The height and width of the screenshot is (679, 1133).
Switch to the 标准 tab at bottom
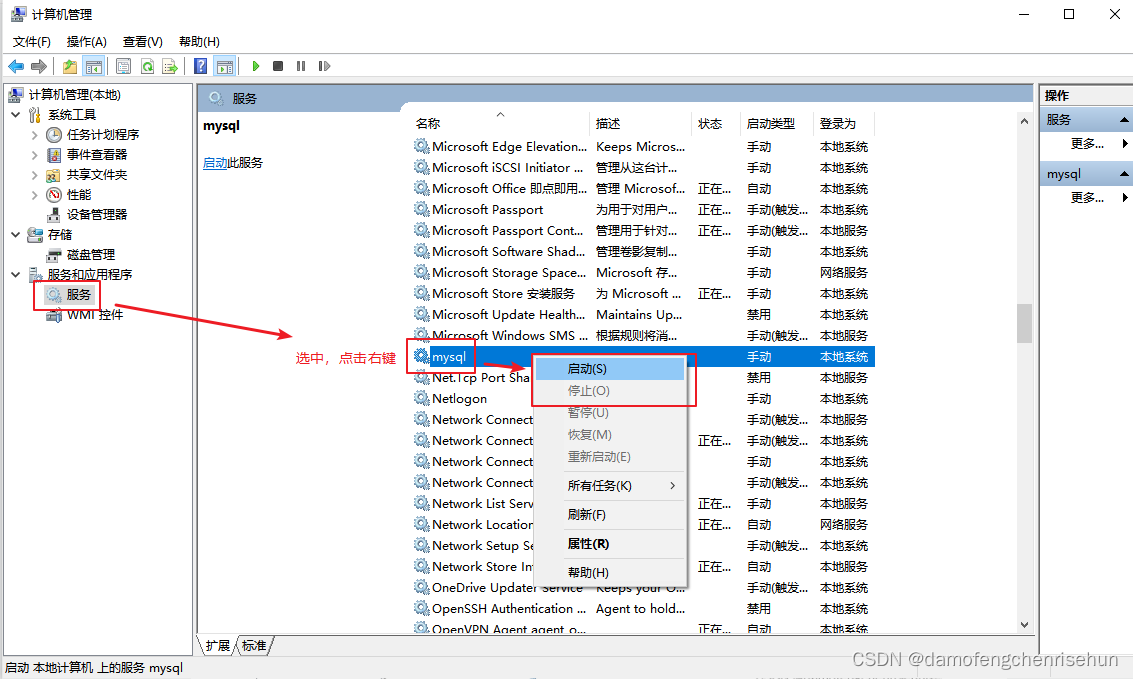pyautogui.click(x=255, y=645)
